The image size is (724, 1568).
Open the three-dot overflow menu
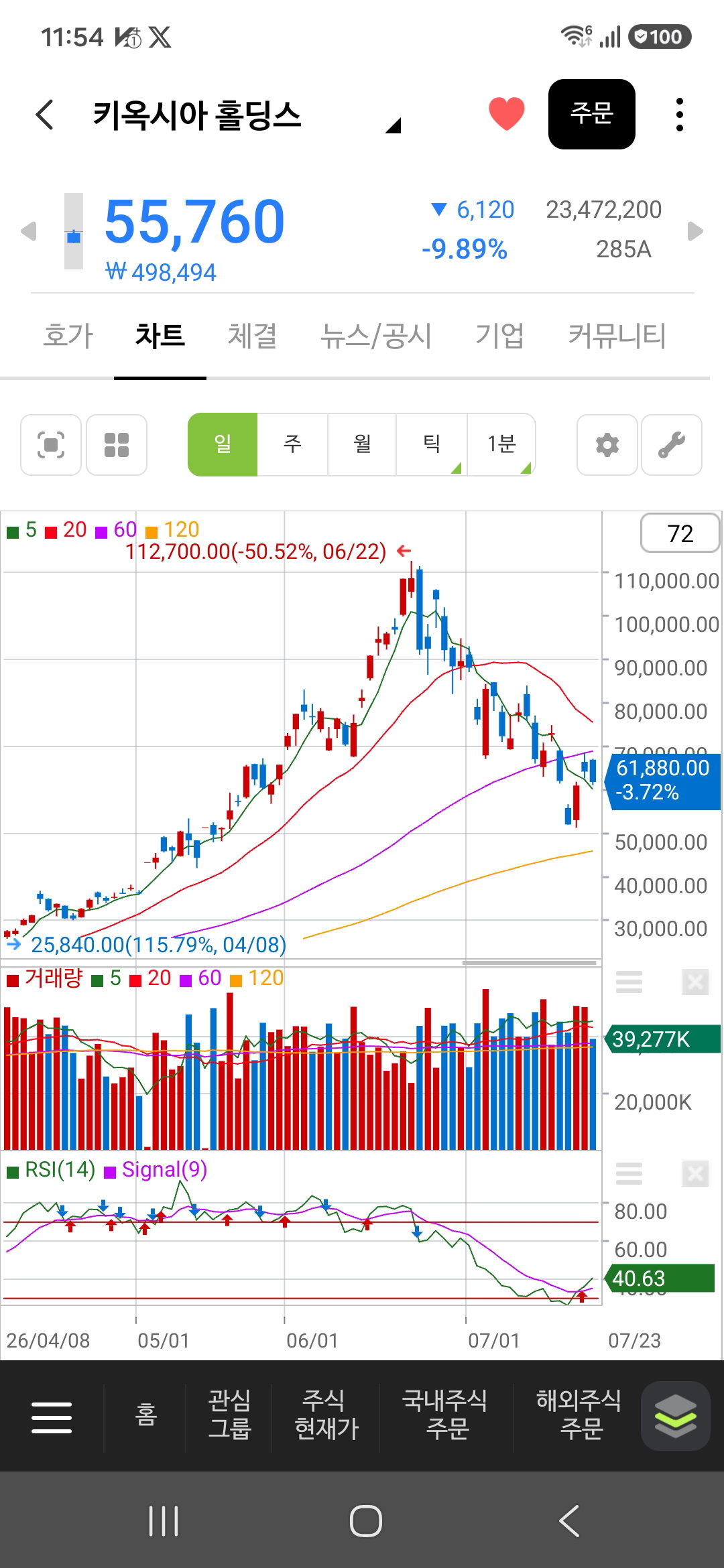(x=680, y=115)
